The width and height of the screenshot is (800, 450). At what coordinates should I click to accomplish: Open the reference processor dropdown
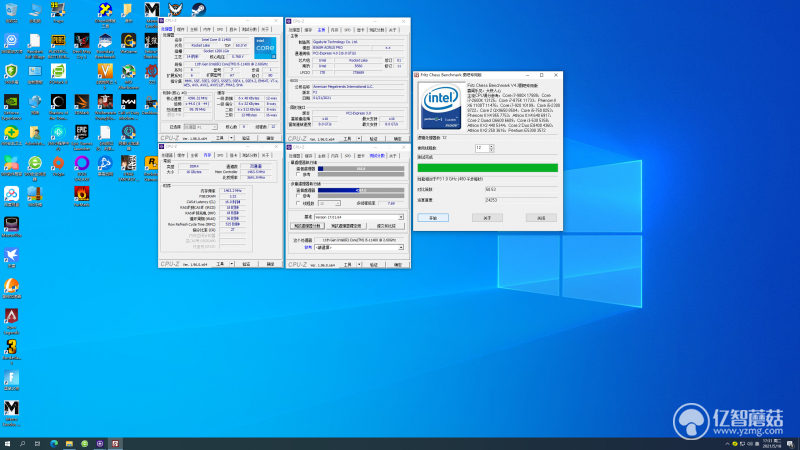[x=359, y=247]
